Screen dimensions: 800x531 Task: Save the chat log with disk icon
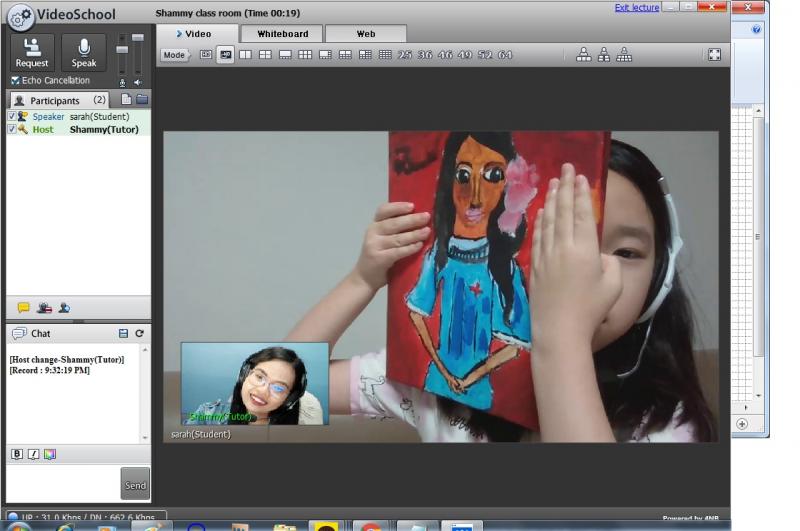pyautogui.click(x=123, y=333)
